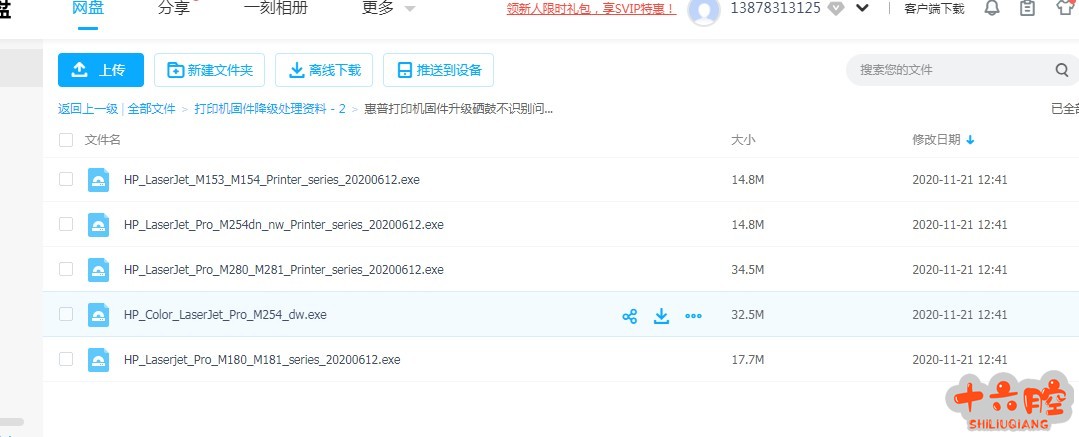The image size is (1079, 437).
Task: Click the file icon of HP_LaserJet_Pro_M254dn_nw exe
Action: (98, 224)
